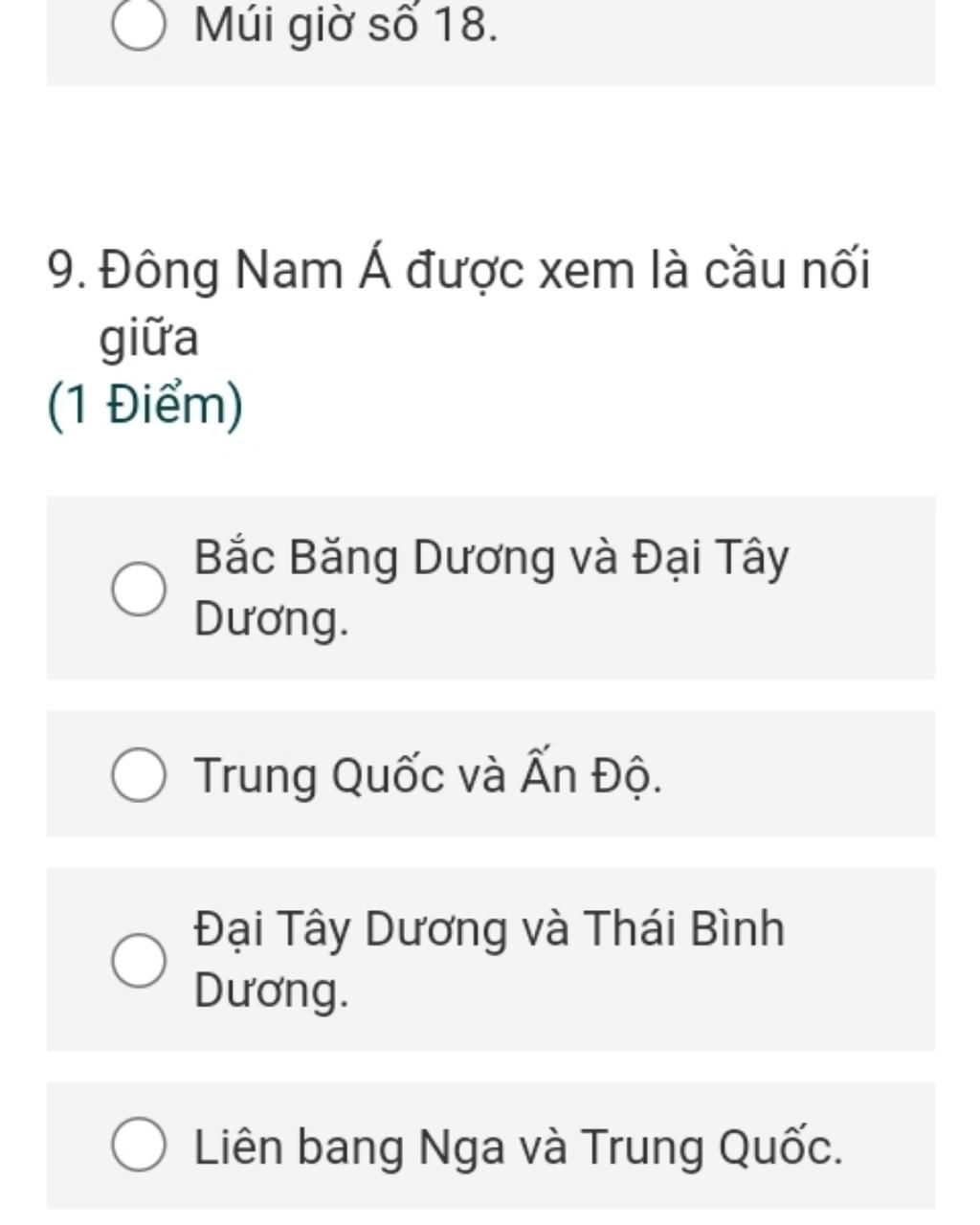Click the 'Trung Quốc và Ấn Độ.' answer label
The image size is (980, 1225).
(428, 773)
